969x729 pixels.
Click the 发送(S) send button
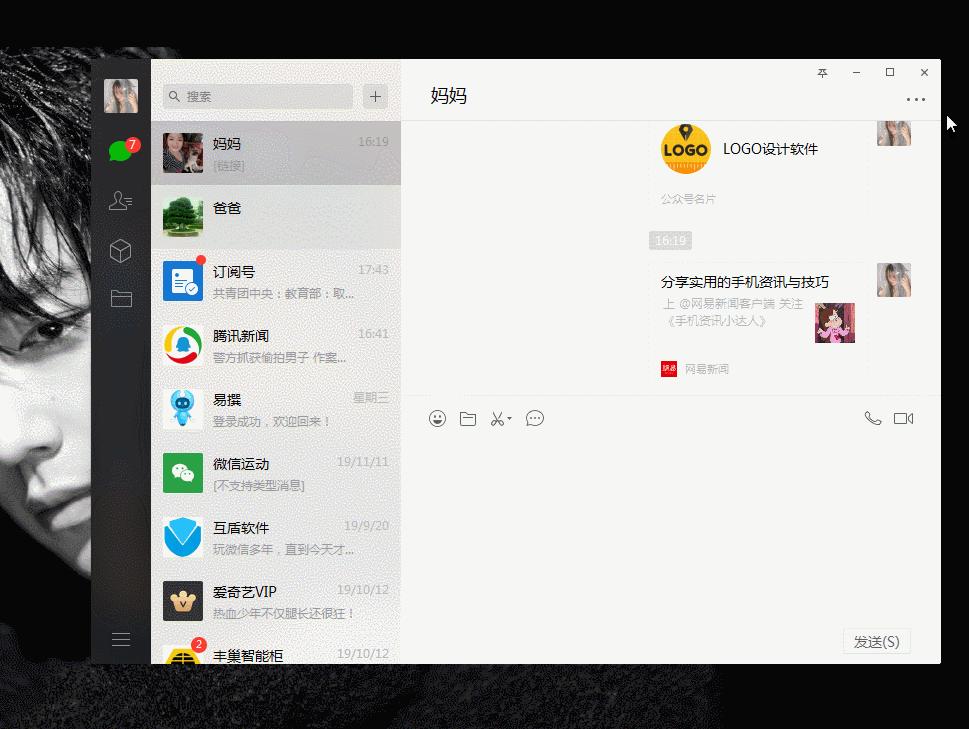[876, 641]
